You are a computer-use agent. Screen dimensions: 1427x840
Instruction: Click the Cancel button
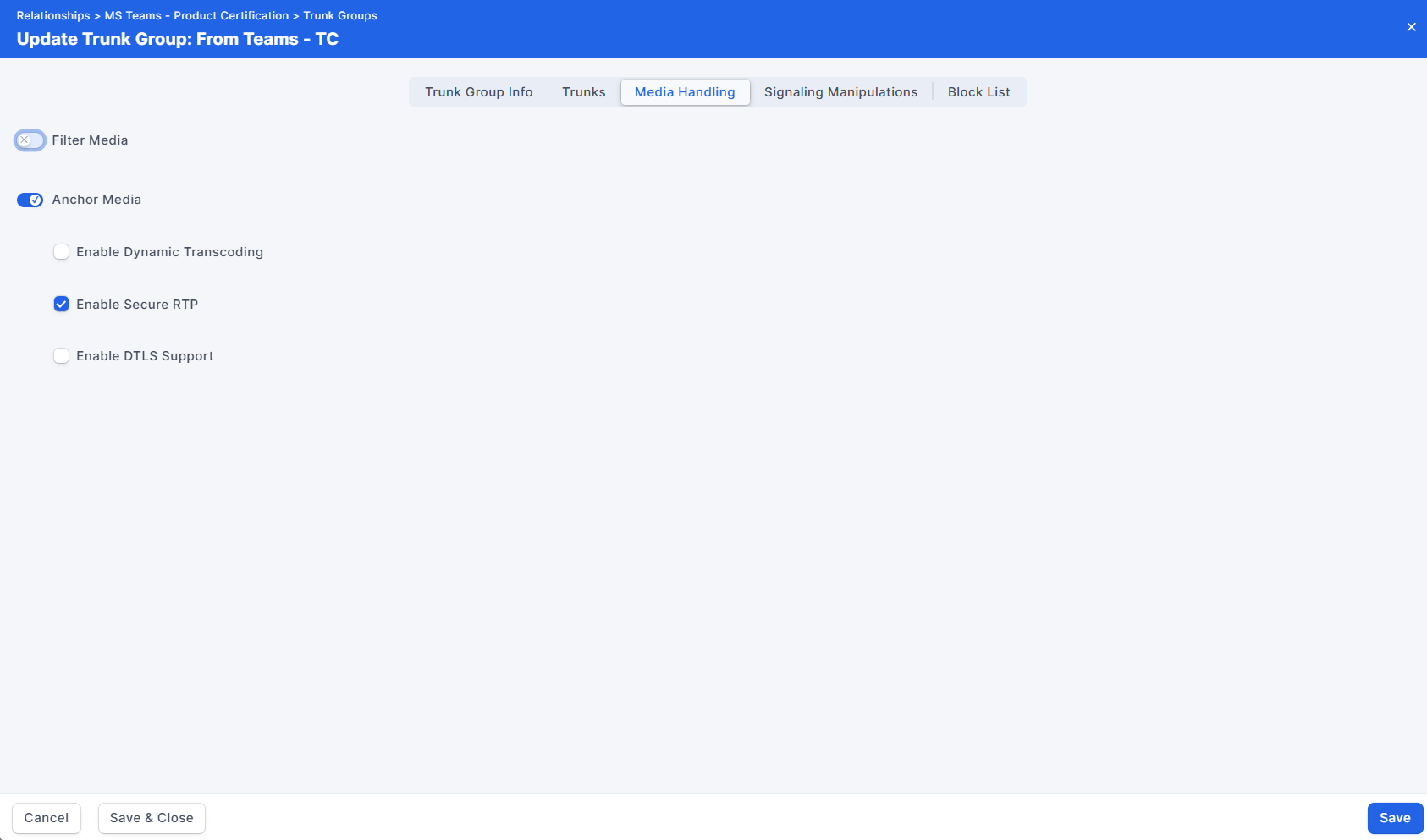click(47, 818)
